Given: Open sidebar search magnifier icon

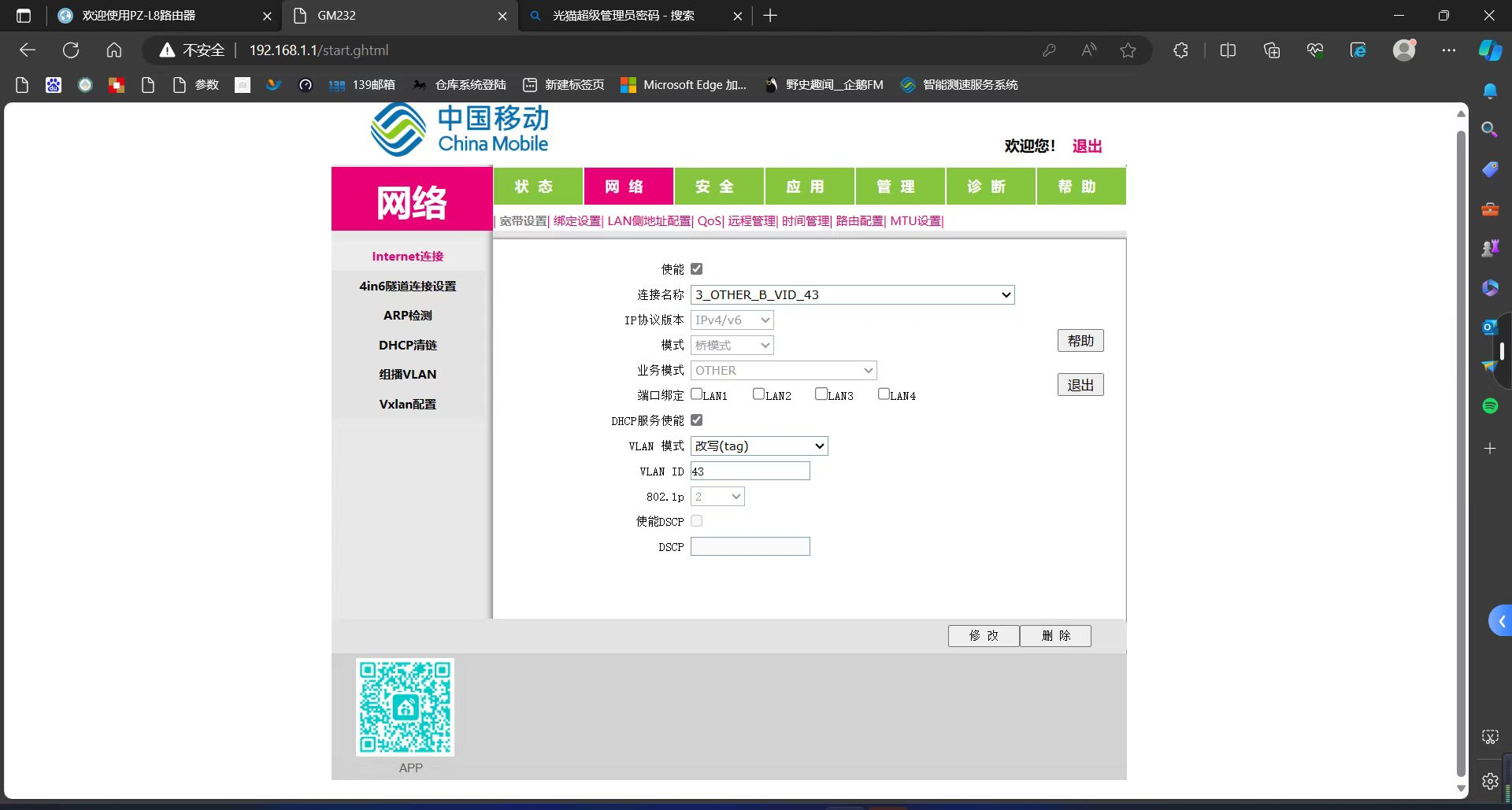Looking at the screenshot, I should pos(1490,129).
